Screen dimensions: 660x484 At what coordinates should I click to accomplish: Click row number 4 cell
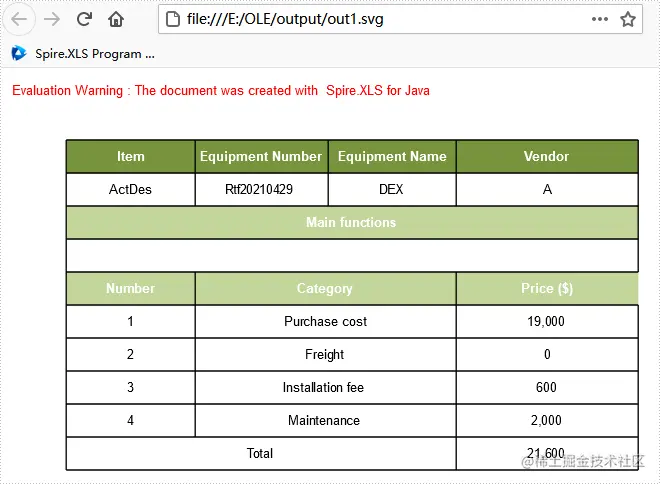click(x=130, y=420)
